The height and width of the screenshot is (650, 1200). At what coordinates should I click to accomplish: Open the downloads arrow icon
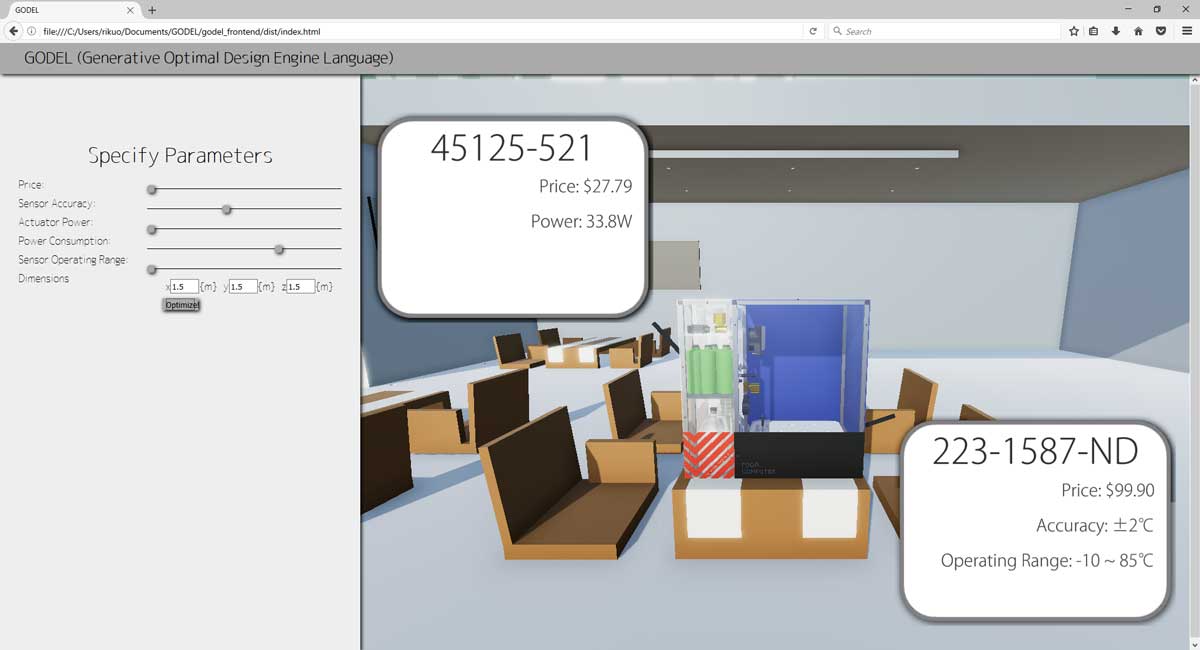[x=1116, y=31]
